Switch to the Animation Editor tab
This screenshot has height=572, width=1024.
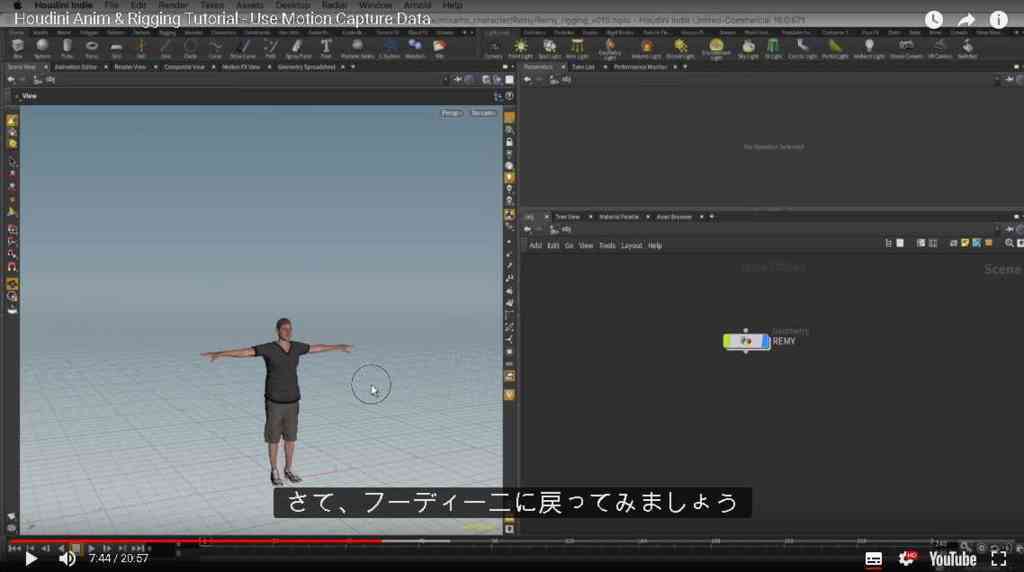76,67
